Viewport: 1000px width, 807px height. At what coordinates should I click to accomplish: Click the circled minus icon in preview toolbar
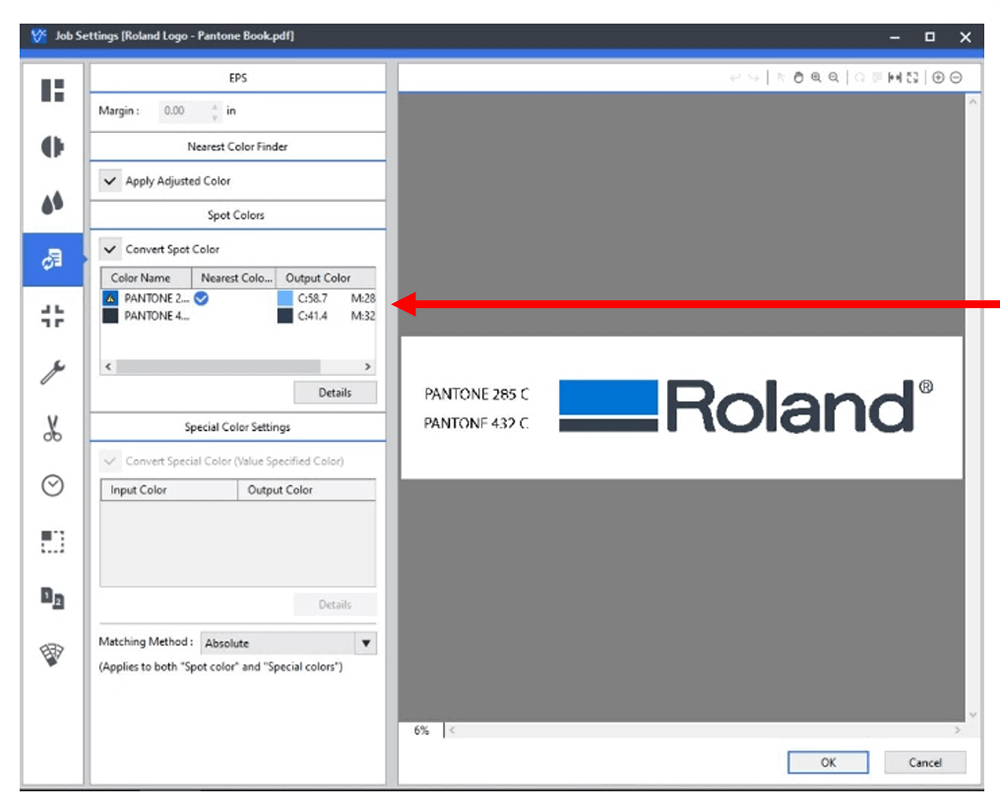[956, 77]
